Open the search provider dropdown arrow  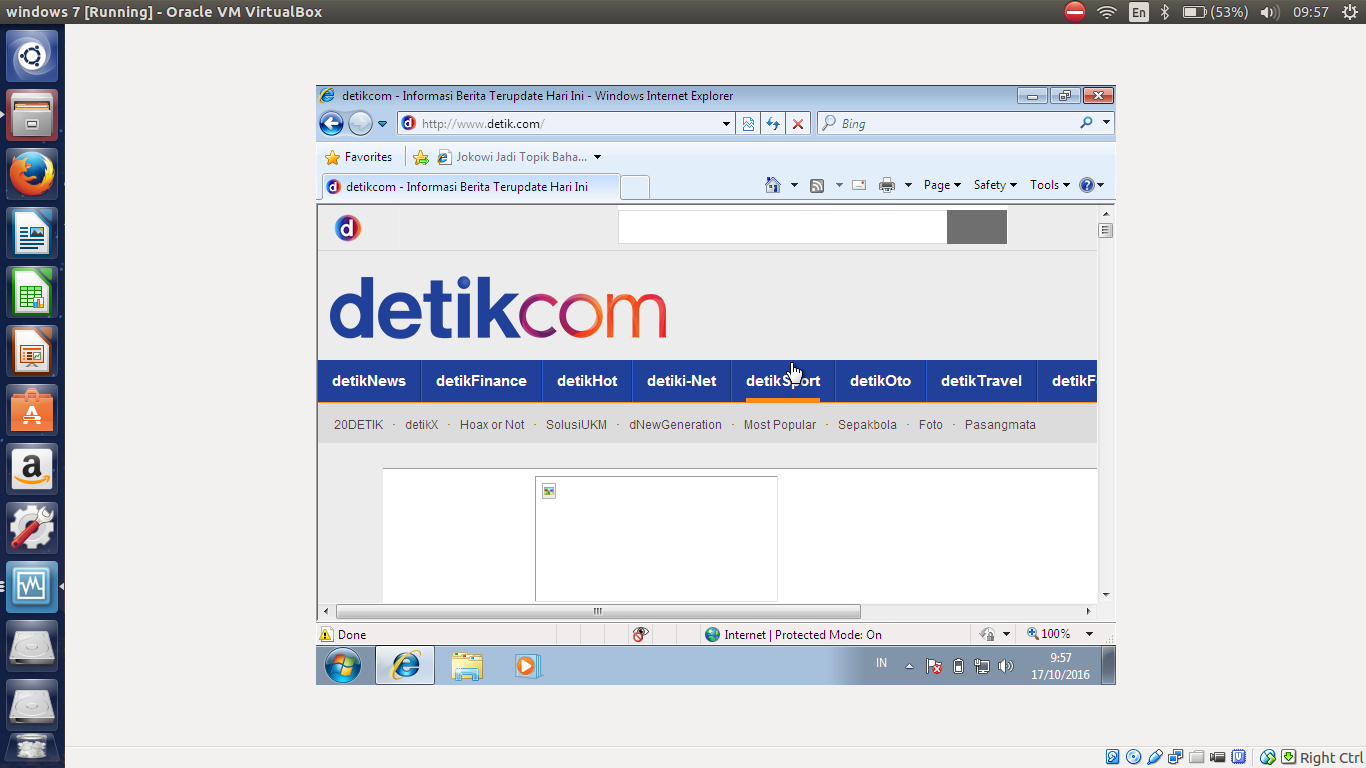coord(1106,123)
